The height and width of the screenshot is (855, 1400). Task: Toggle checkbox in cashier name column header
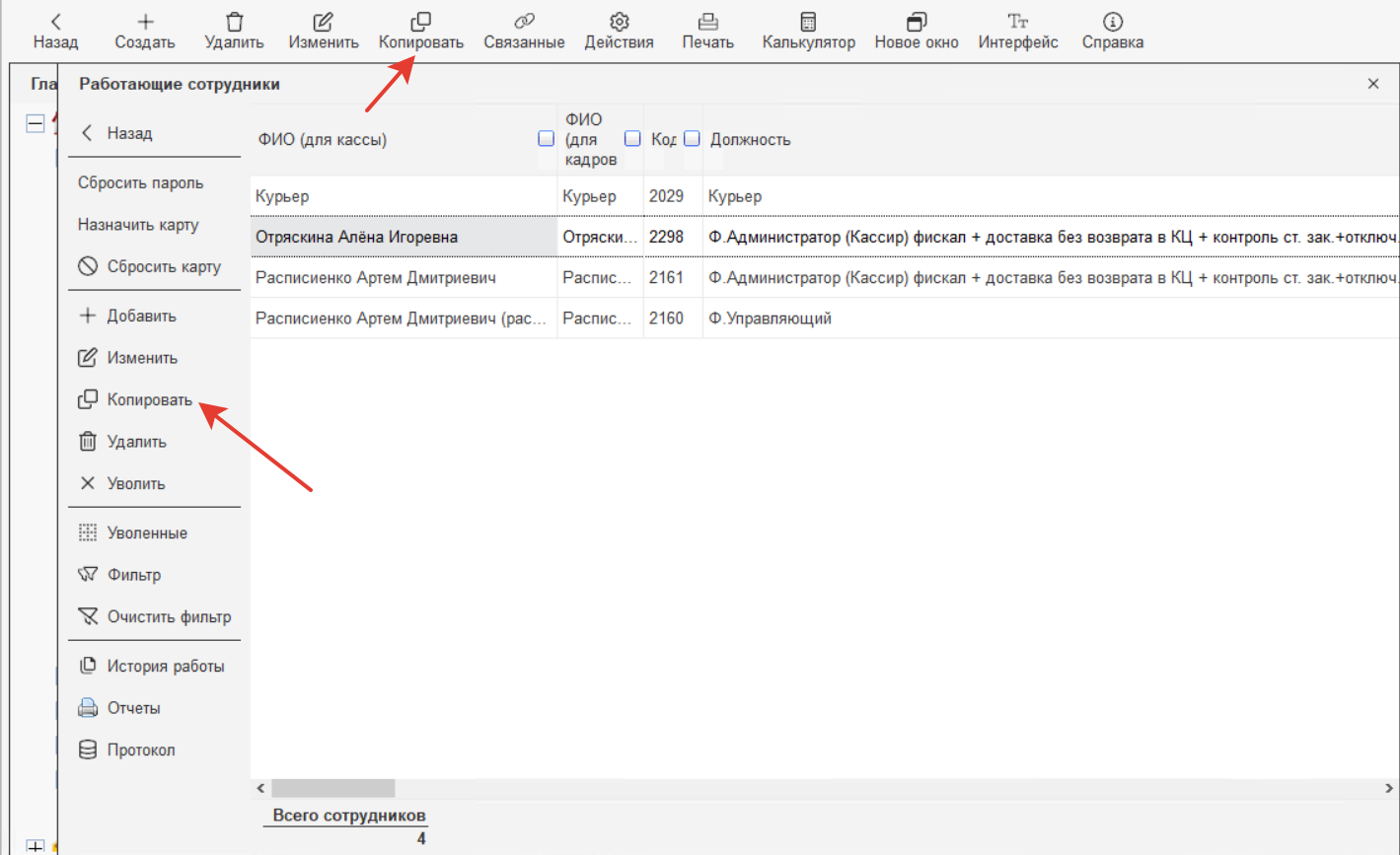(x=546, y=139)
